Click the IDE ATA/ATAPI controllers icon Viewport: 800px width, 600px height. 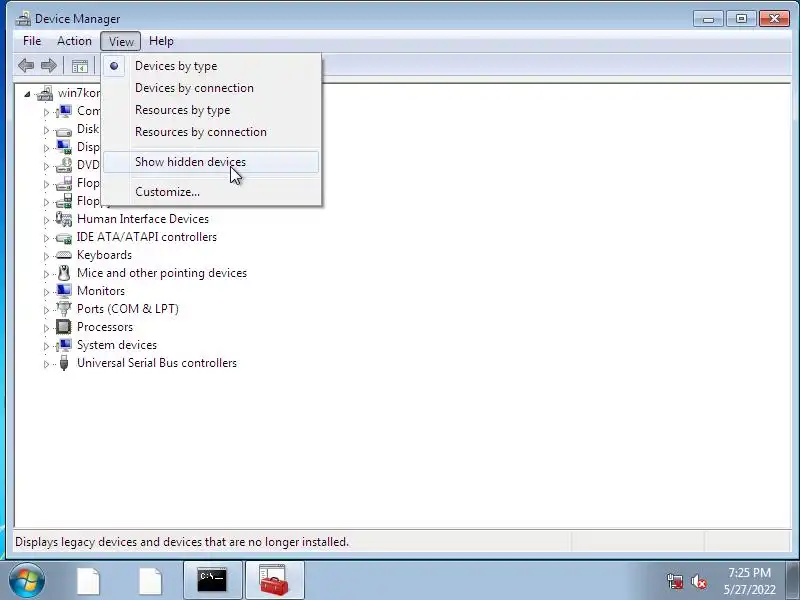64,237
